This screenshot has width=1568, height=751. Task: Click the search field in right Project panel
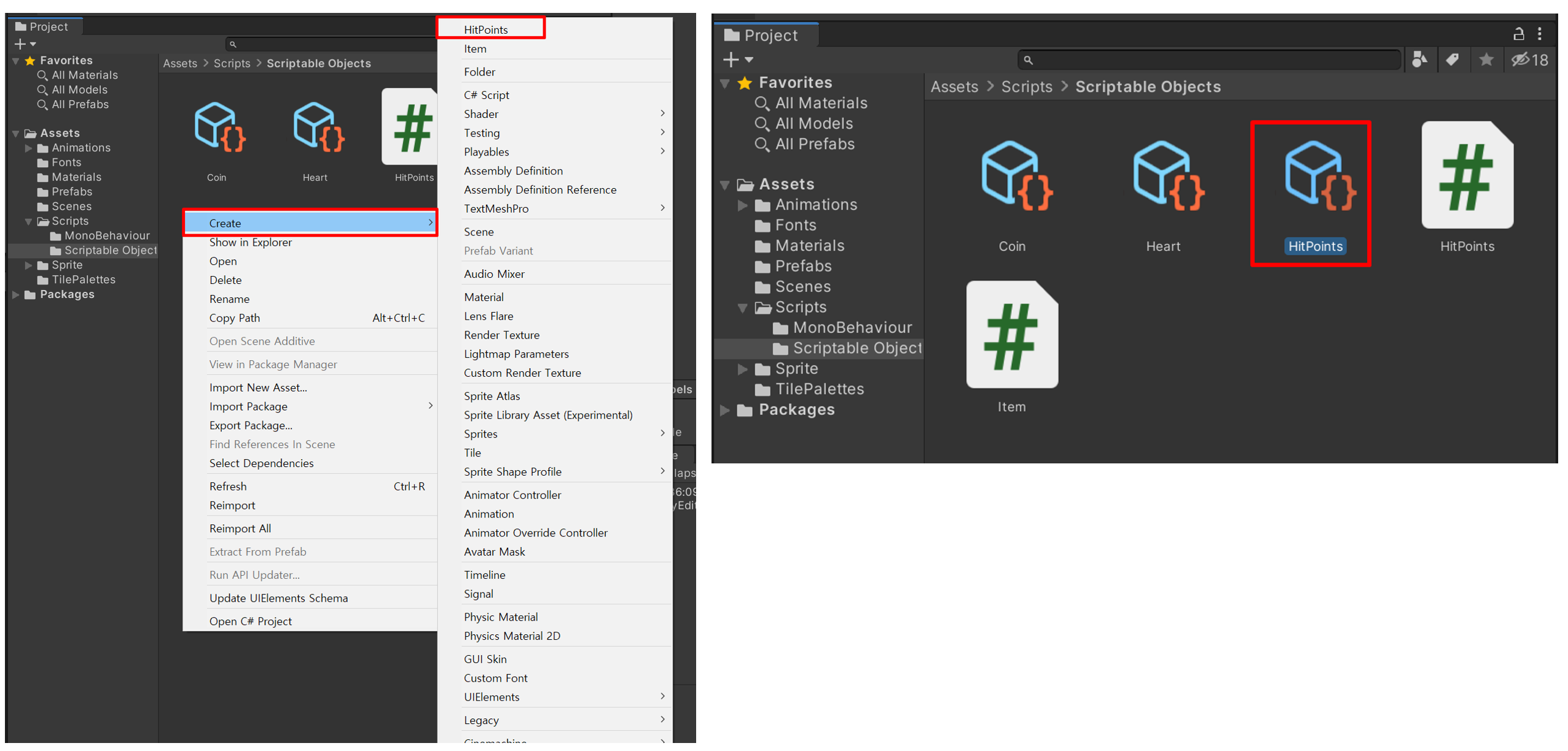pyautogui.click(x=1210, y=60)
